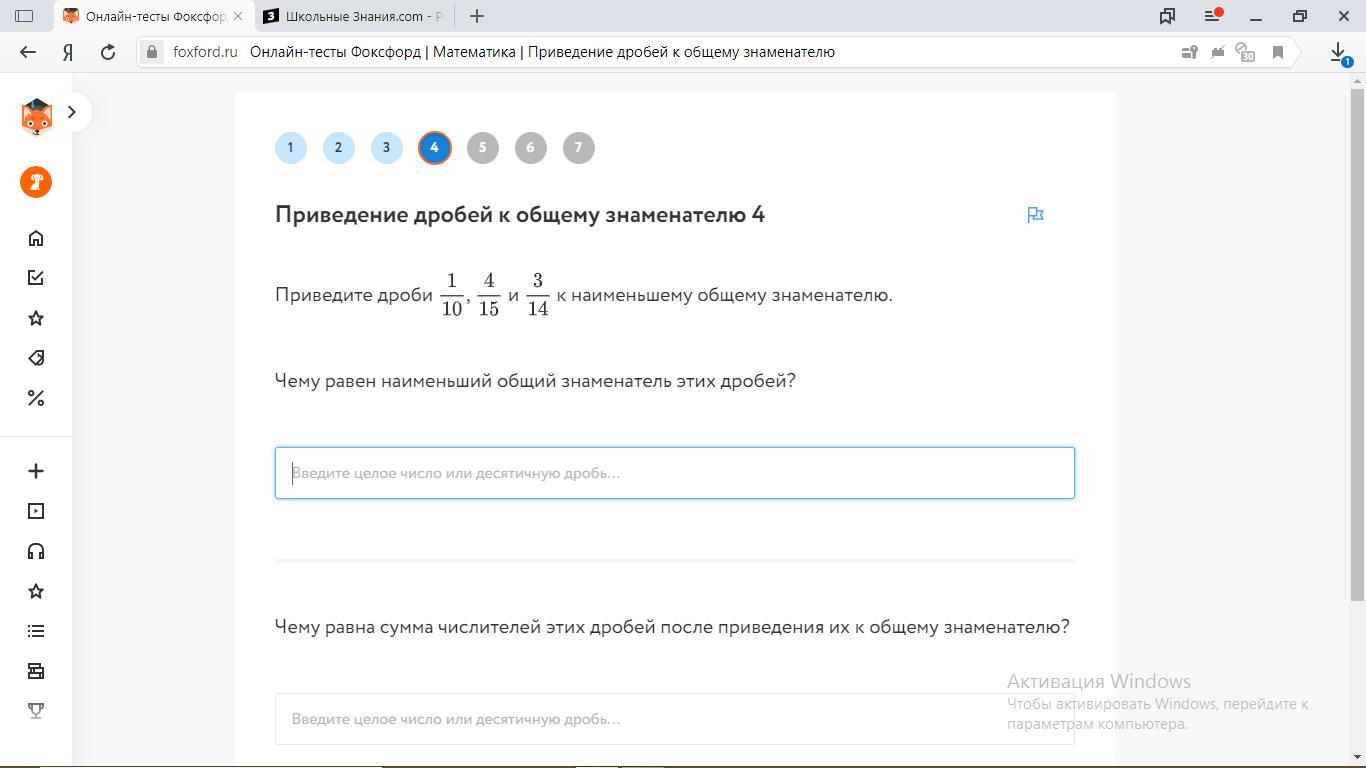Open the downloads arrow icon
This screenshot has height=768, width=1366.
tap(1338, 52)
